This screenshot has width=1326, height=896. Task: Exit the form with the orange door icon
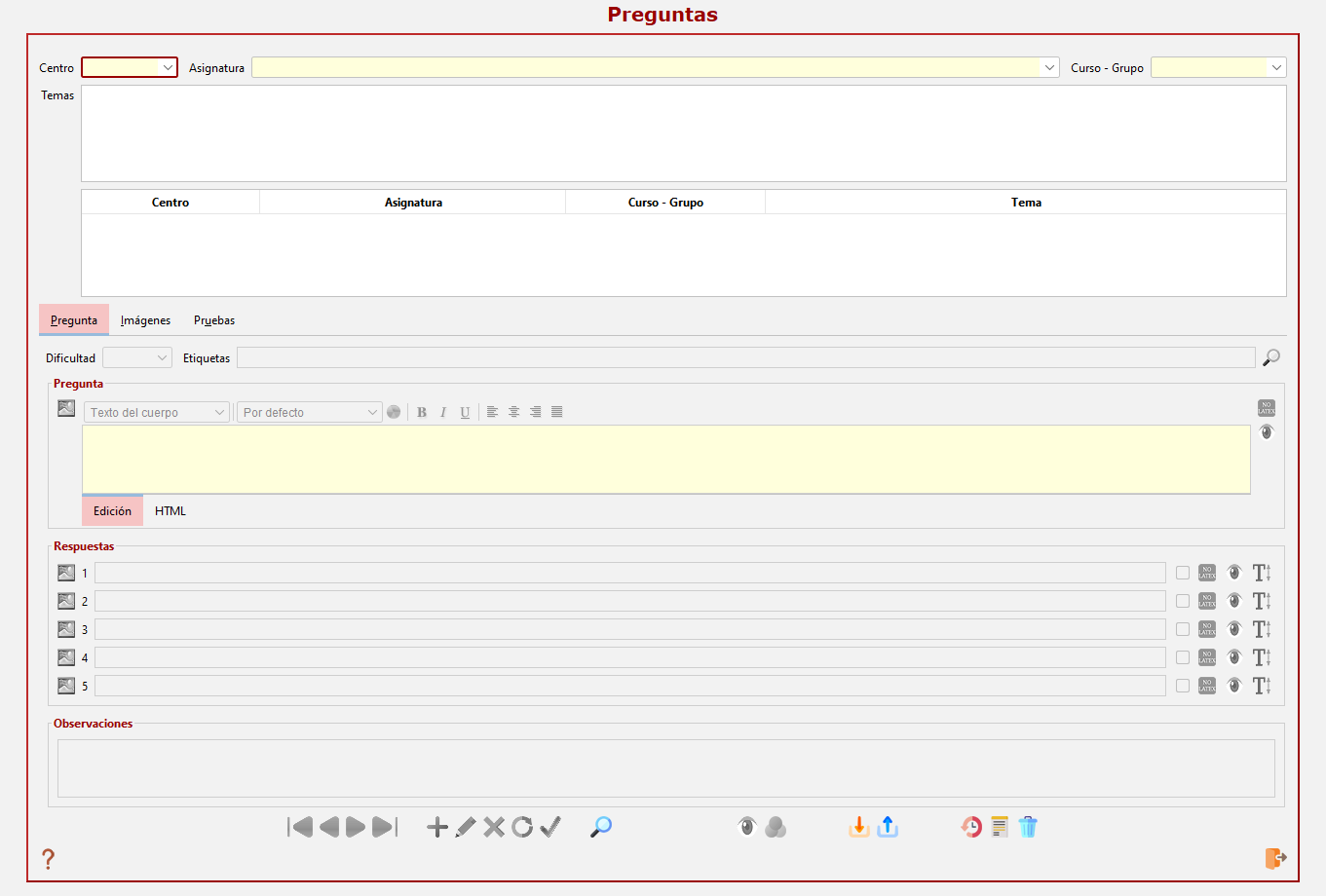tap(1276, 858)
